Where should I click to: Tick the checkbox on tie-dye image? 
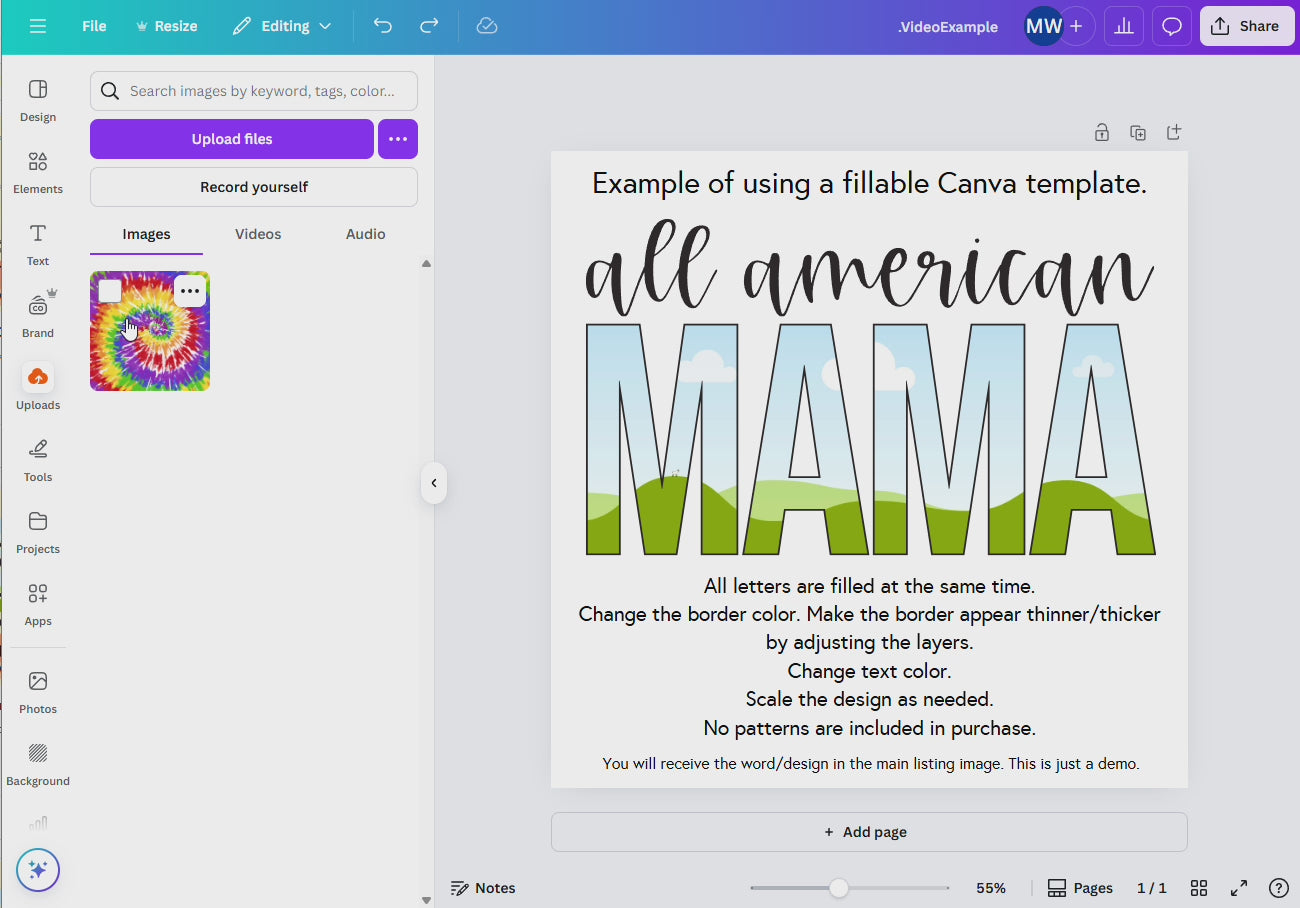click(110, 291)
